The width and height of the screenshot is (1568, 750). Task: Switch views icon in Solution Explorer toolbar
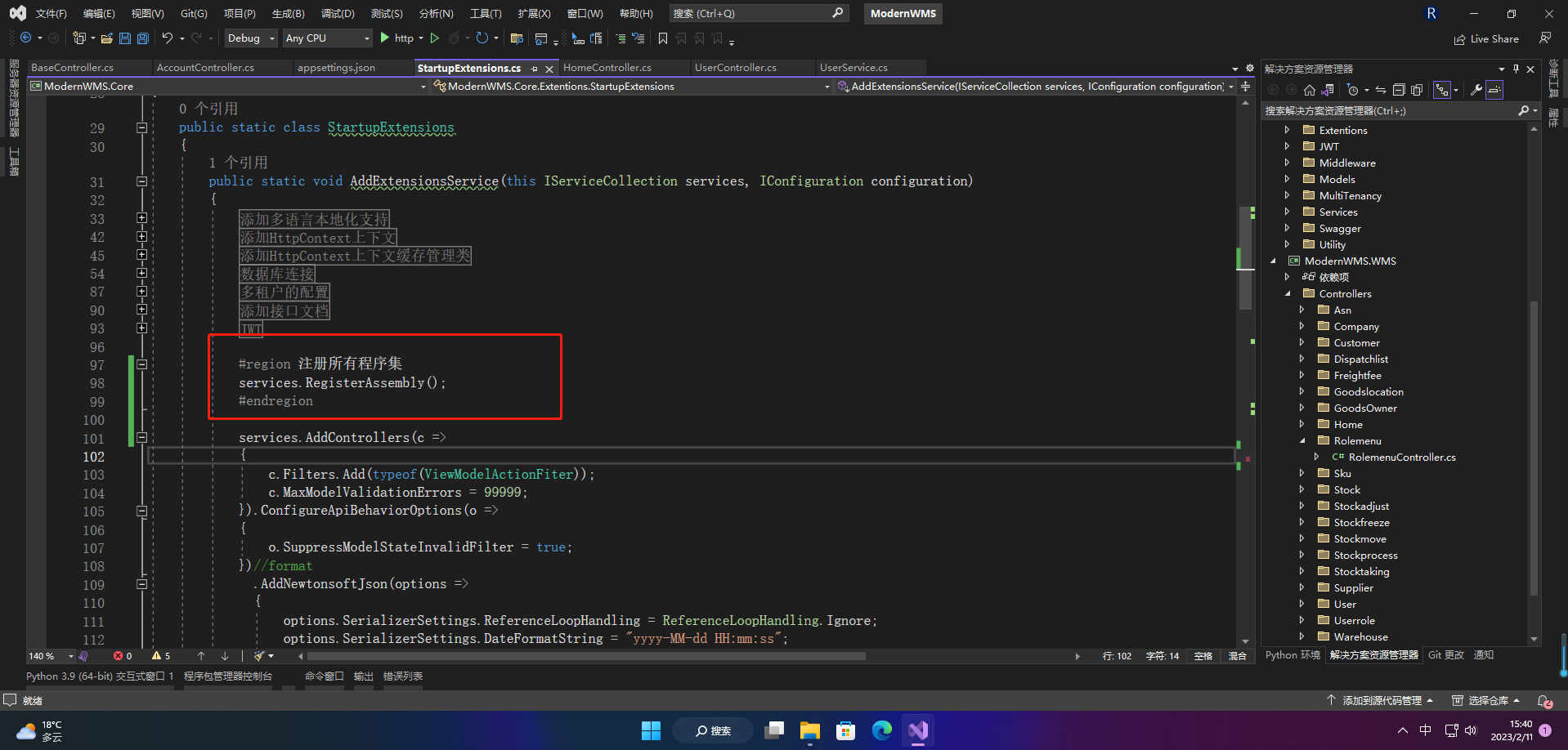1328,90
